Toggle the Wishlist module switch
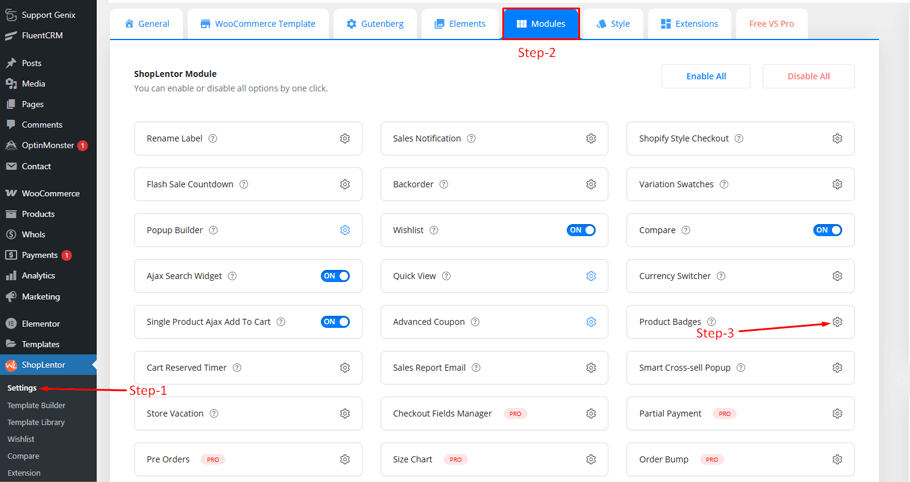This screenshot has width=910, height=482. 581,230
